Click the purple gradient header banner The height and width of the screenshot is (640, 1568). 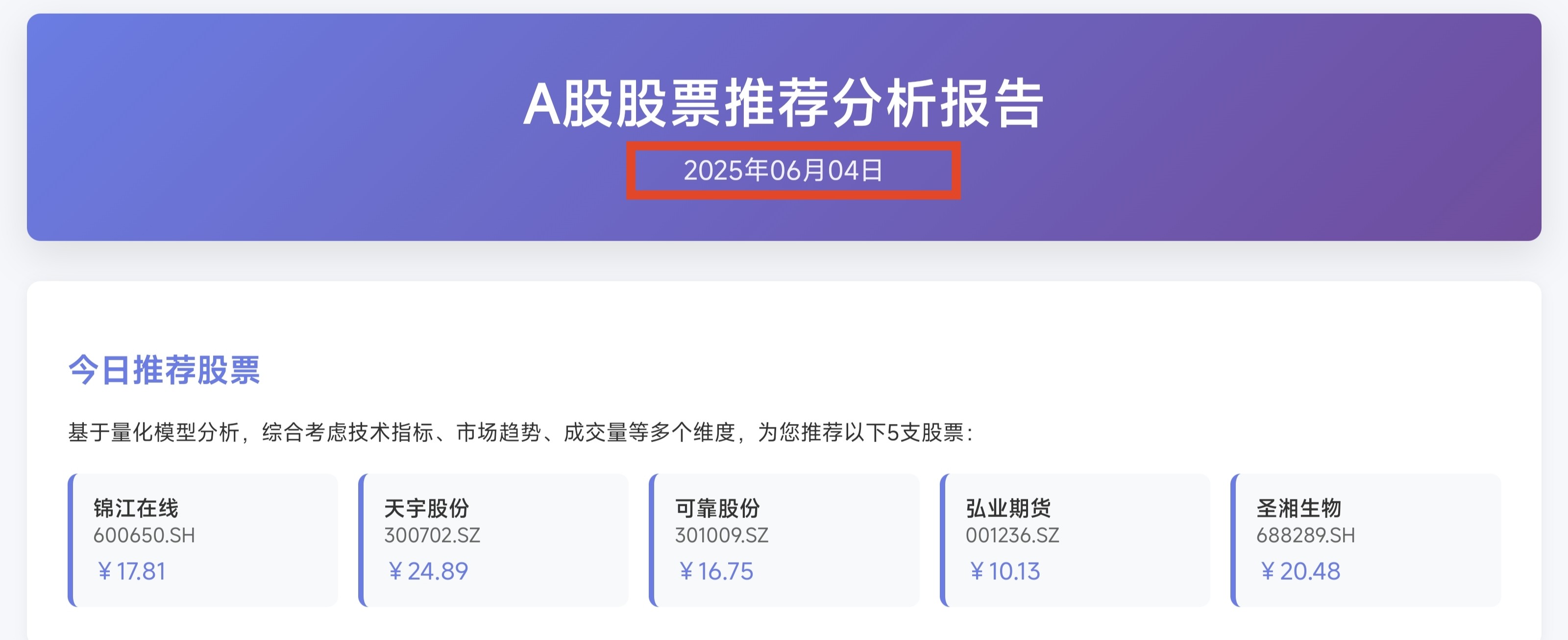[x=784, y=127]
